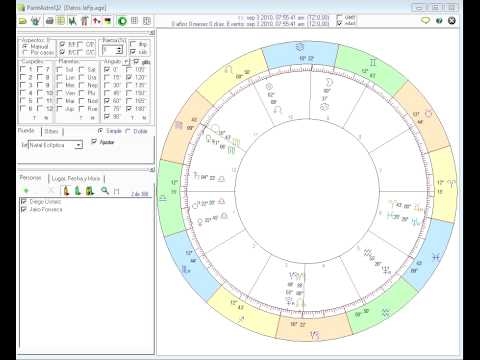This screenshot has height=360, width=480.
Task: Select the Por casas radio option
Action: [x=25, y=52]
